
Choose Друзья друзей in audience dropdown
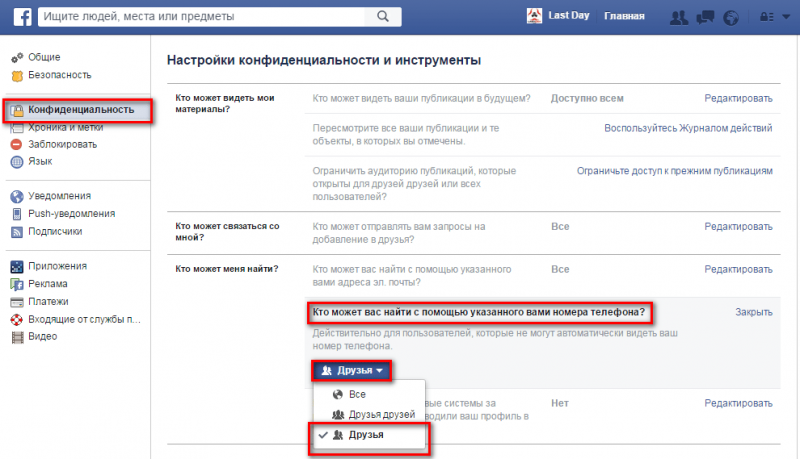369,415
